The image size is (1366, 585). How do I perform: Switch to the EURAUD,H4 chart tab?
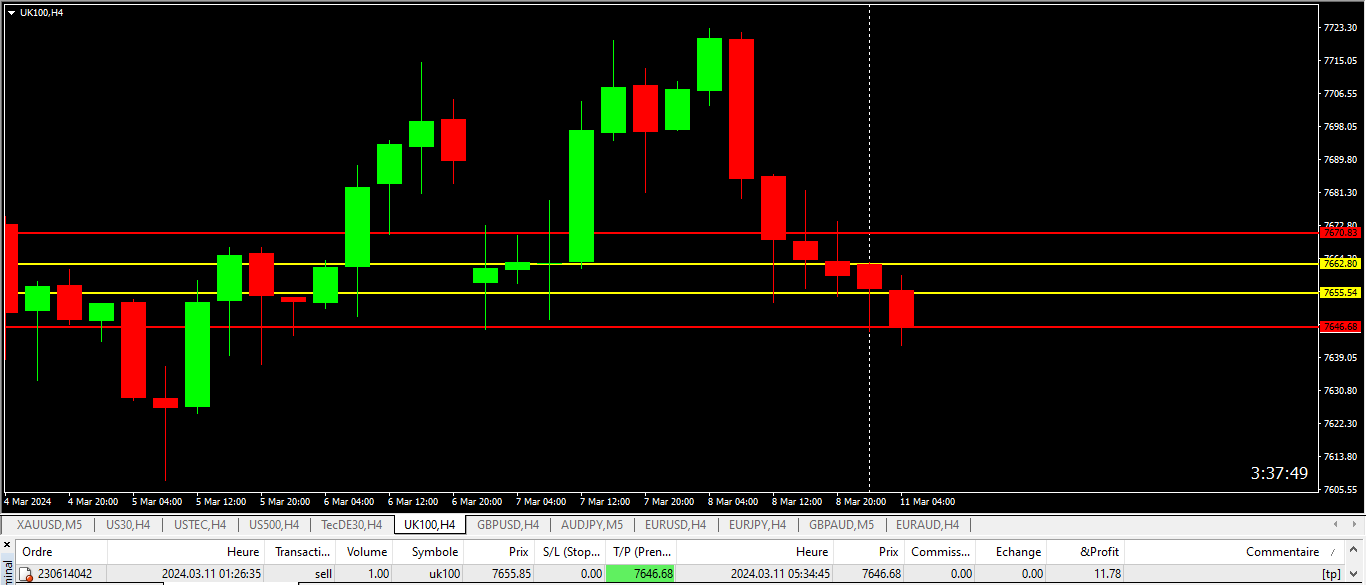pos(927,524)
